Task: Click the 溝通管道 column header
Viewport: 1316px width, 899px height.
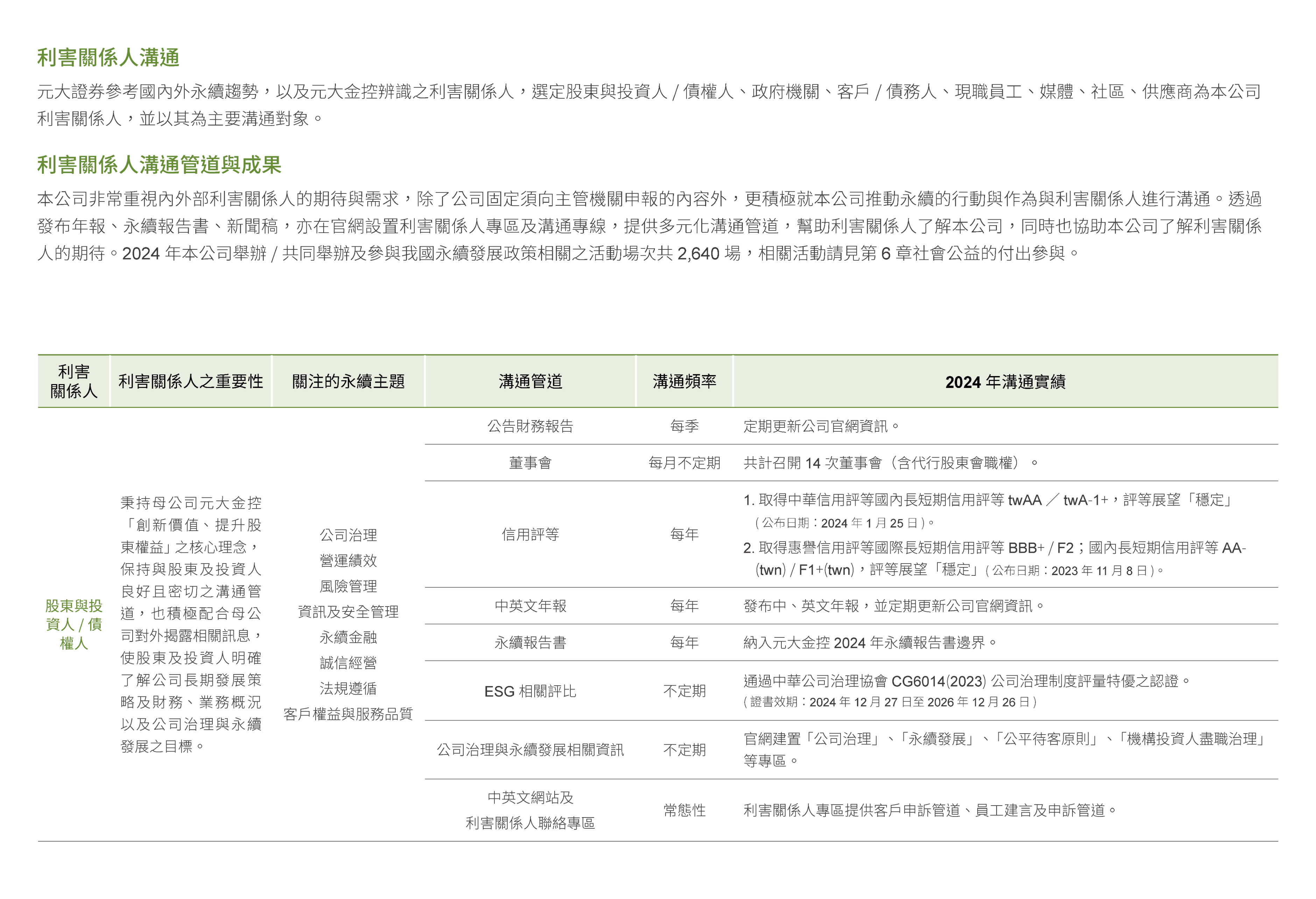Action: [x=530, y=382]
